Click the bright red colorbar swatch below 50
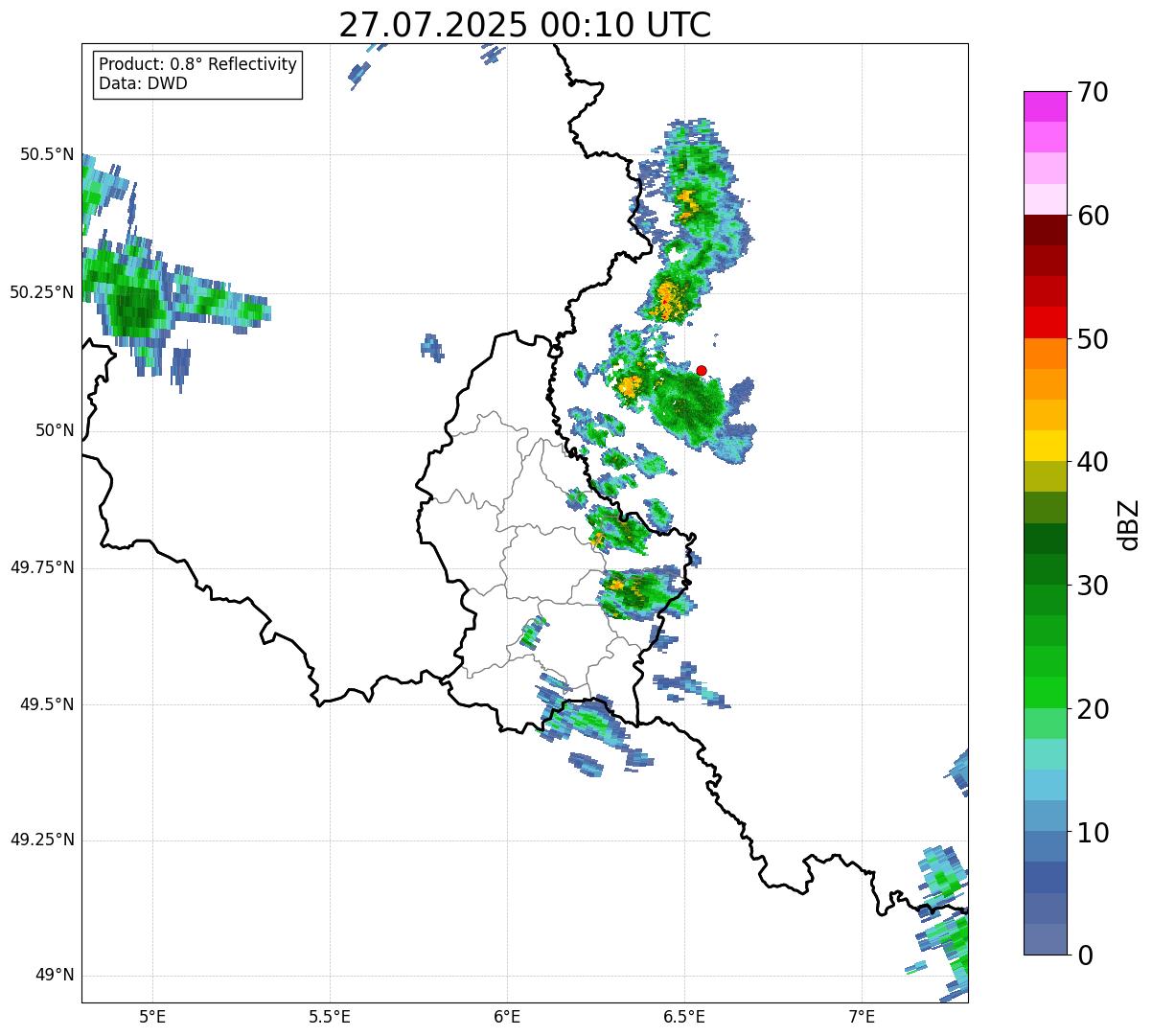The height and width of the screenshot is (1036, 1152). [x=1045, y=323]
